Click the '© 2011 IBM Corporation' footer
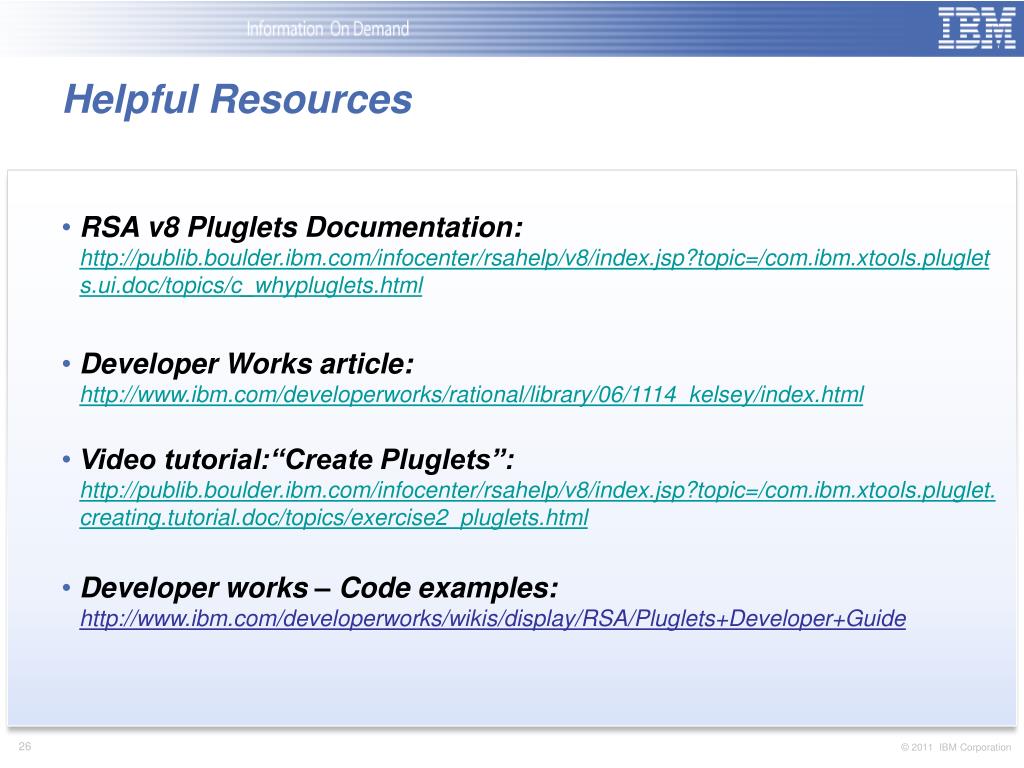The height and width of the screenshot is (768, 1024). pos(955,747)
